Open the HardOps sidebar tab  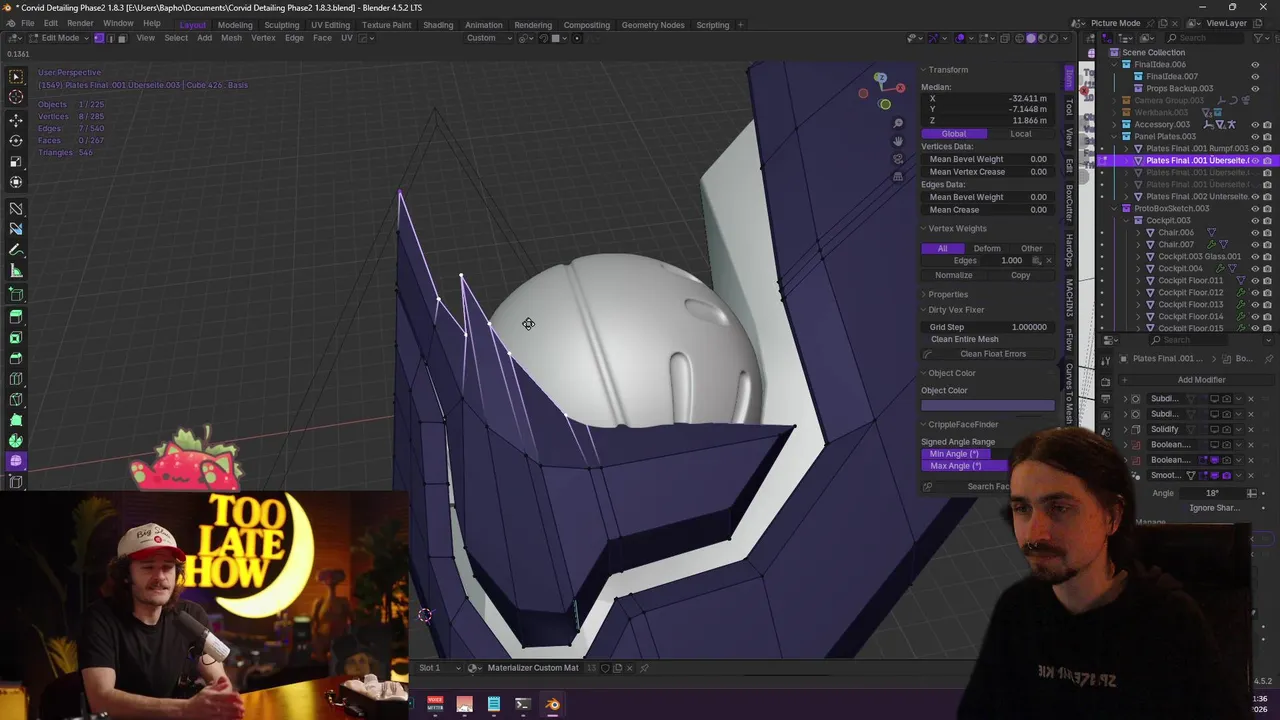click(1068, 251)
